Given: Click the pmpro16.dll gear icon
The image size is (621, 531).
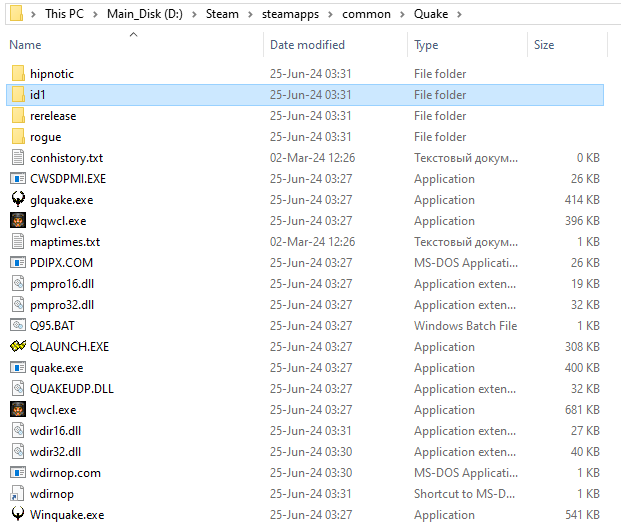Looking at the screenshot, I should tap(18, 284).
